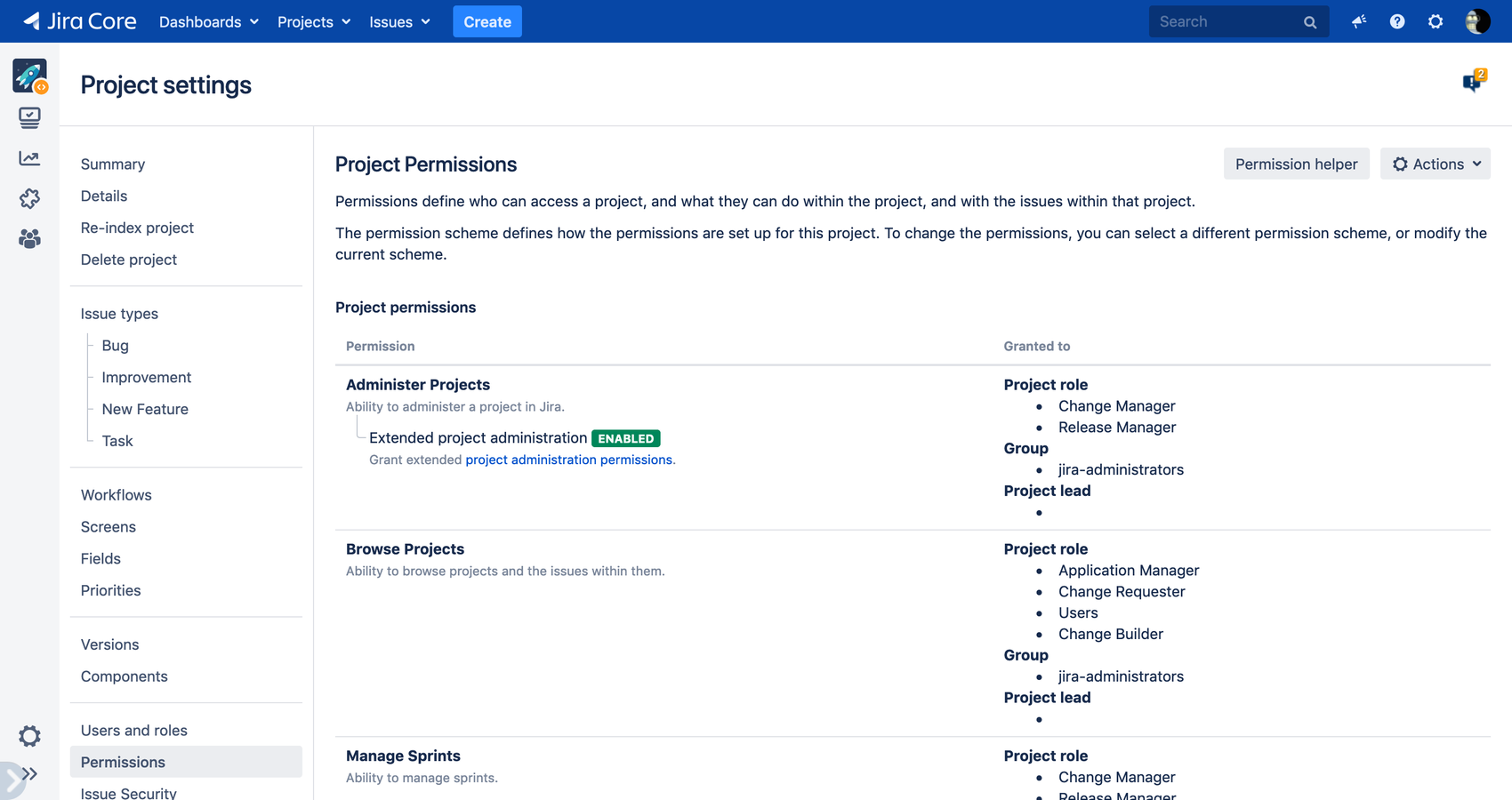
Task: Select the Task issue type
Action: coord(117,441)
